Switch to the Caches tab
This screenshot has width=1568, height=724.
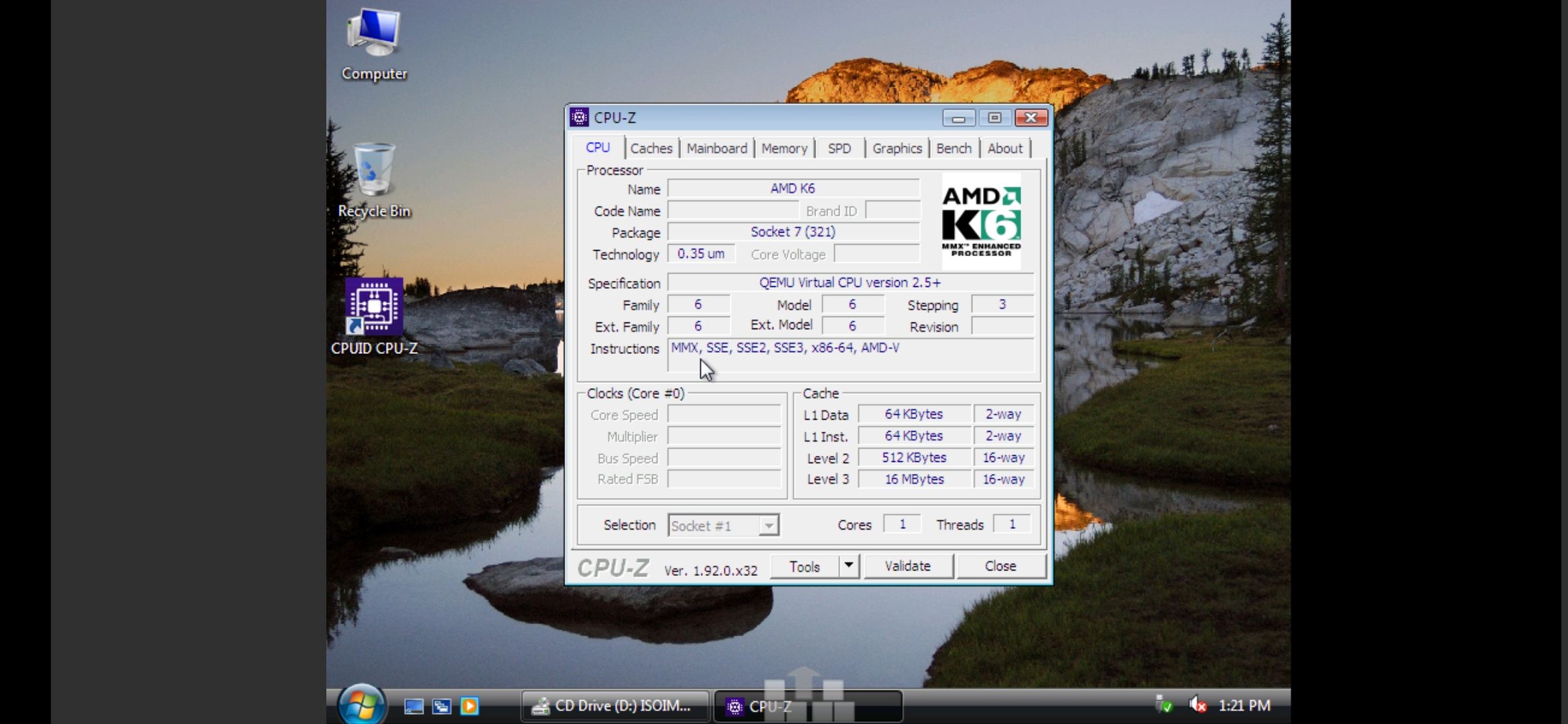coord(651,148)
